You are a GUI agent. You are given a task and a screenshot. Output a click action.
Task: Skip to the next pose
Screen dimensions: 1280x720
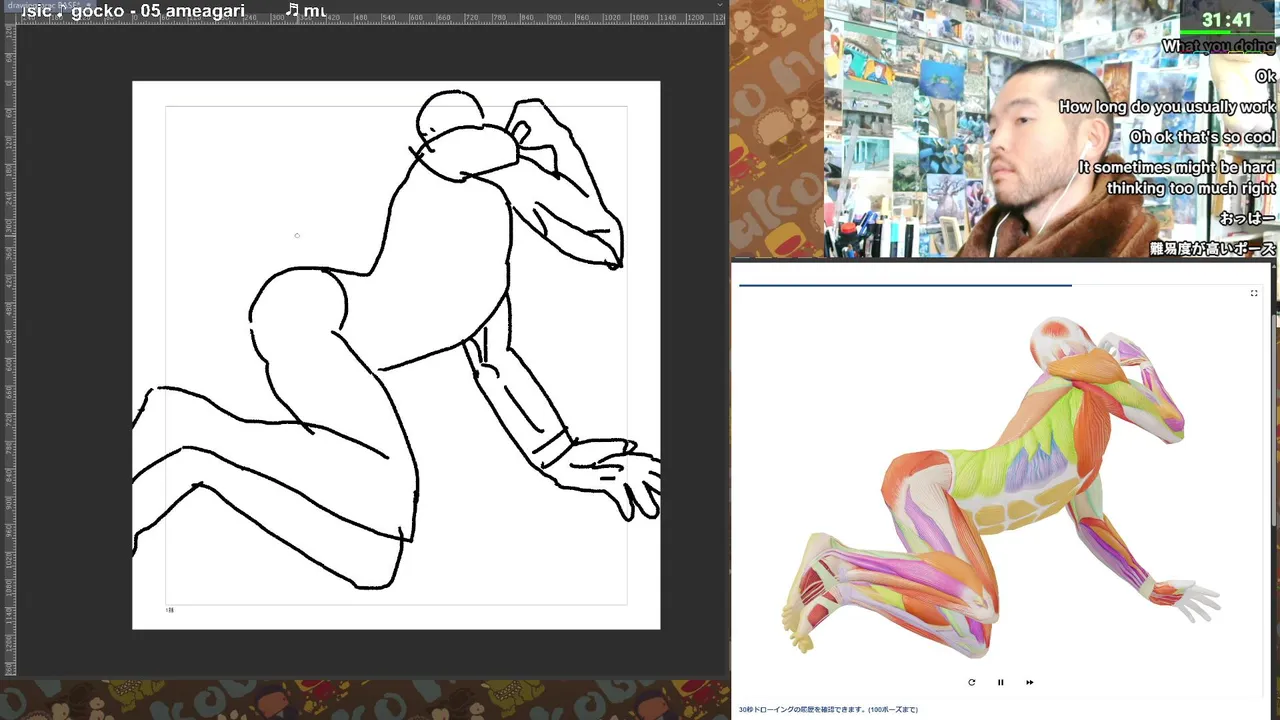[x=1029, y=682]
